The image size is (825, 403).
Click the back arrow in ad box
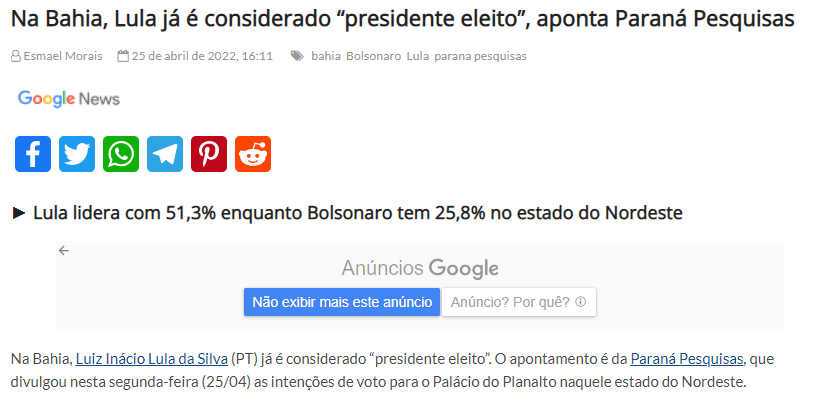click(64, 251)
